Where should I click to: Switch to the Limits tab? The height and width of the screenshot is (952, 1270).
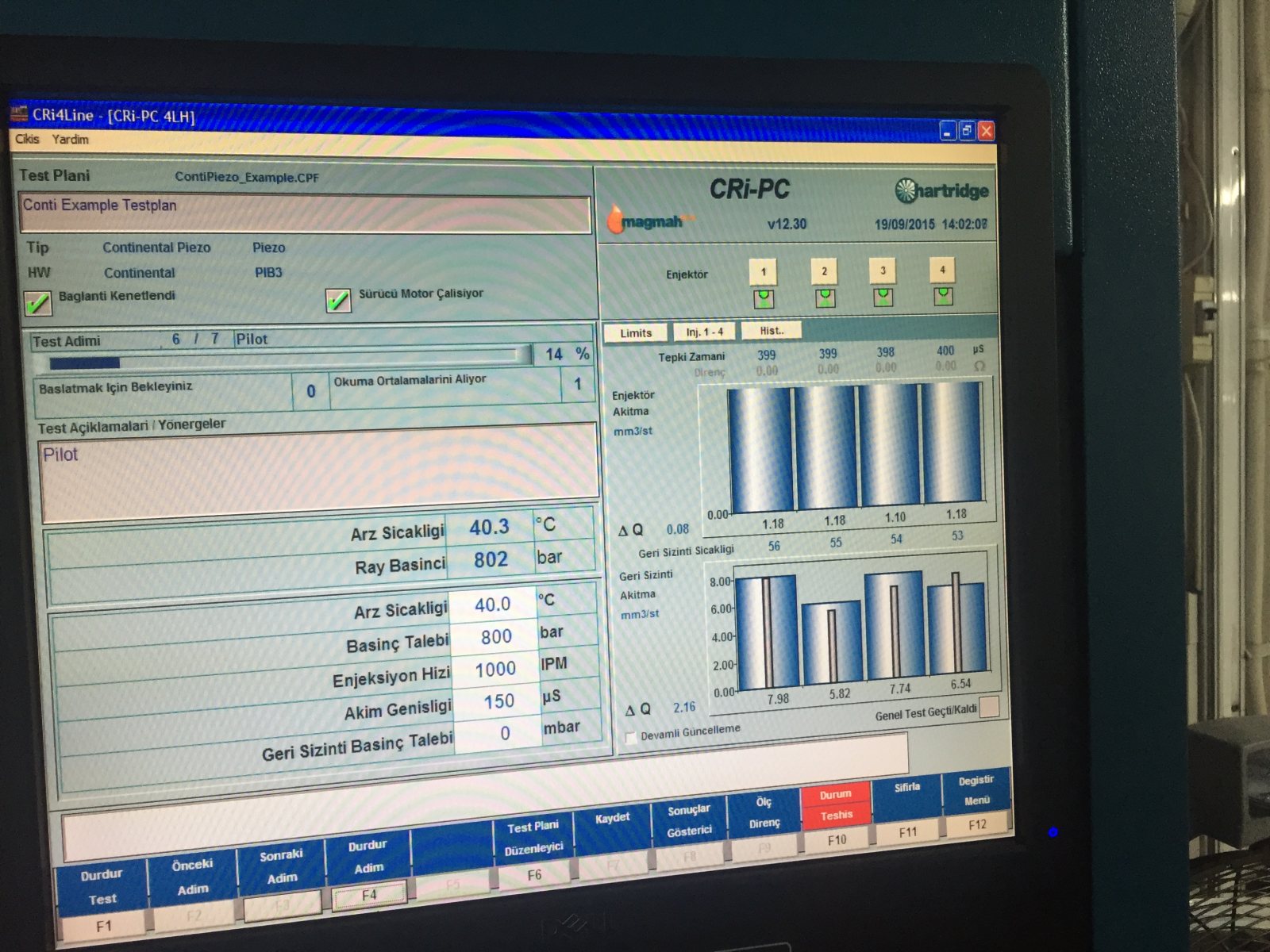(636, 333)
